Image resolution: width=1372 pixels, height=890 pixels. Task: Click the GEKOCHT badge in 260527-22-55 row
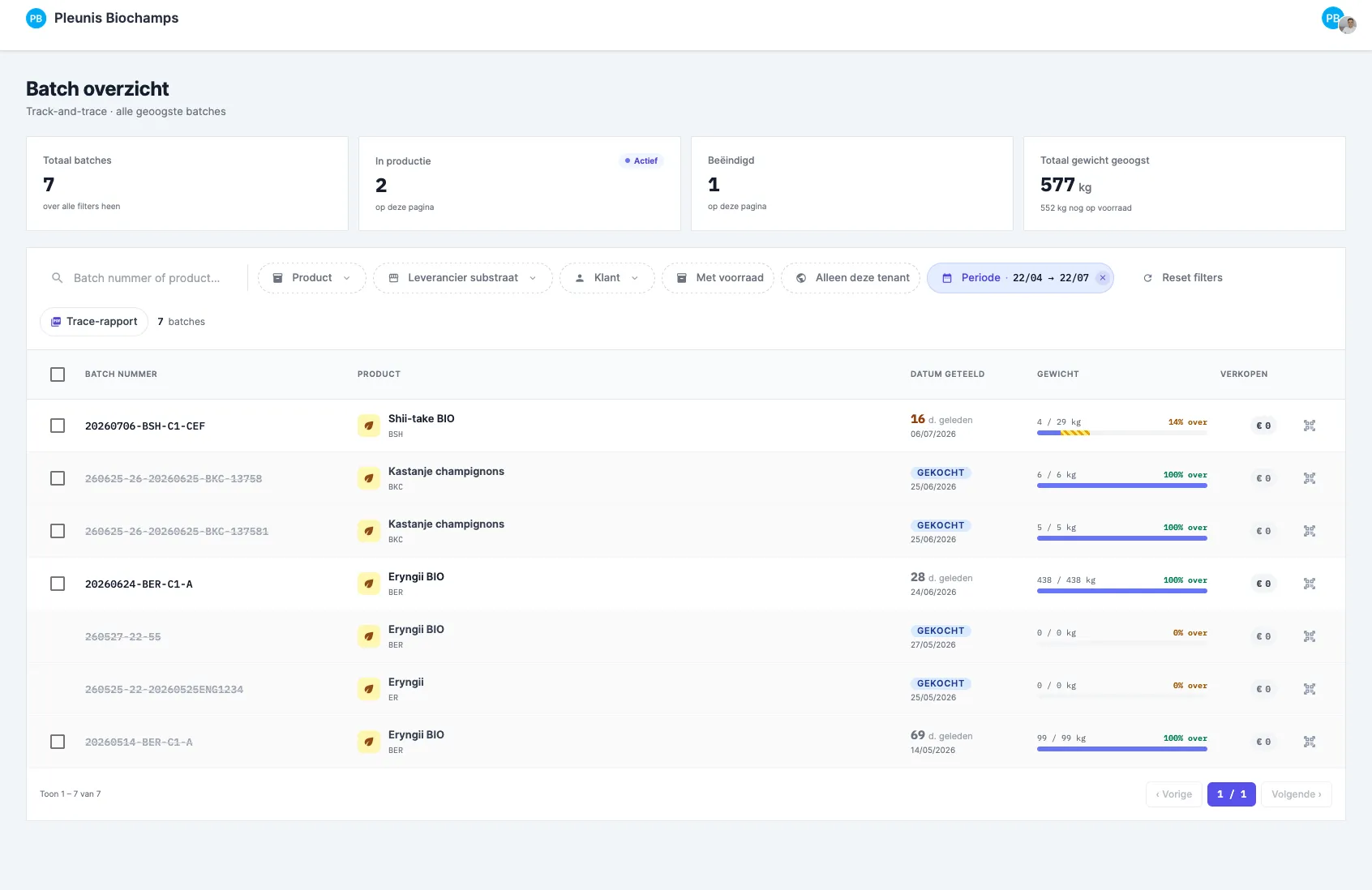941,631
